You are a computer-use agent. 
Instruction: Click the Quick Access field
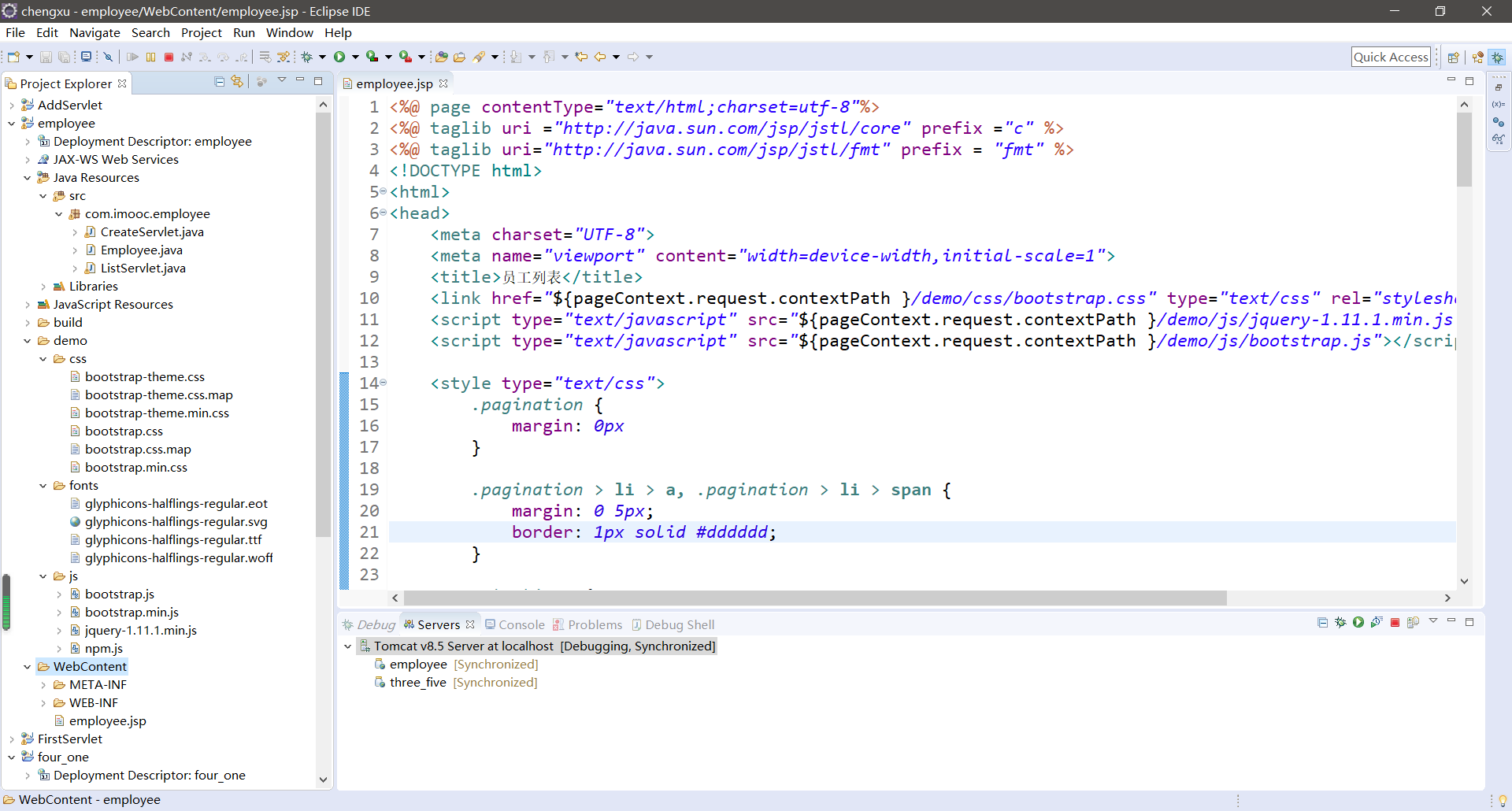(x=1391, y=57)
